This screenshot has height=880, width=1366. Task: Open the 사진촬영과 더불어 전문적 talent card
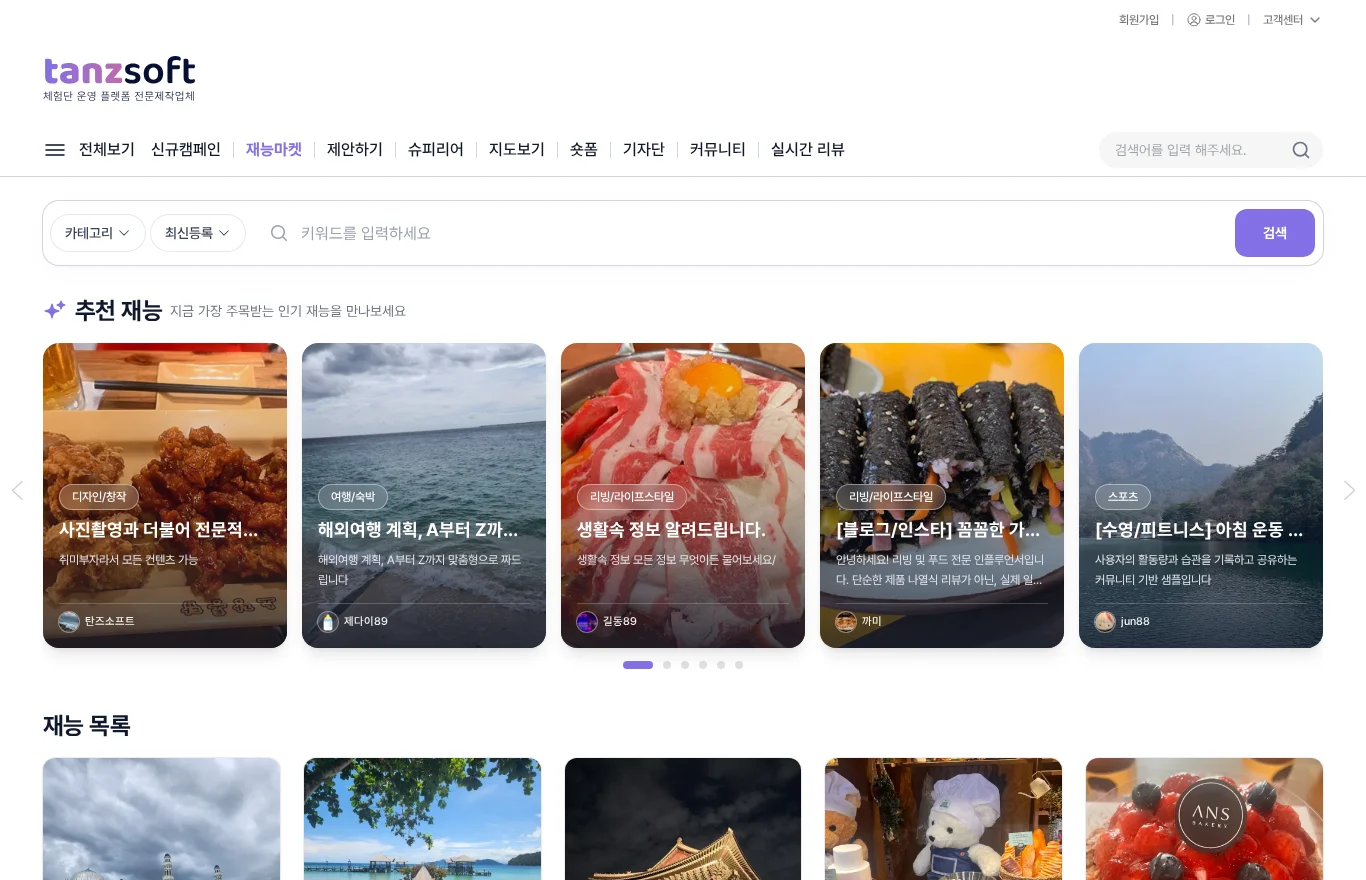[x=165, y=495]
